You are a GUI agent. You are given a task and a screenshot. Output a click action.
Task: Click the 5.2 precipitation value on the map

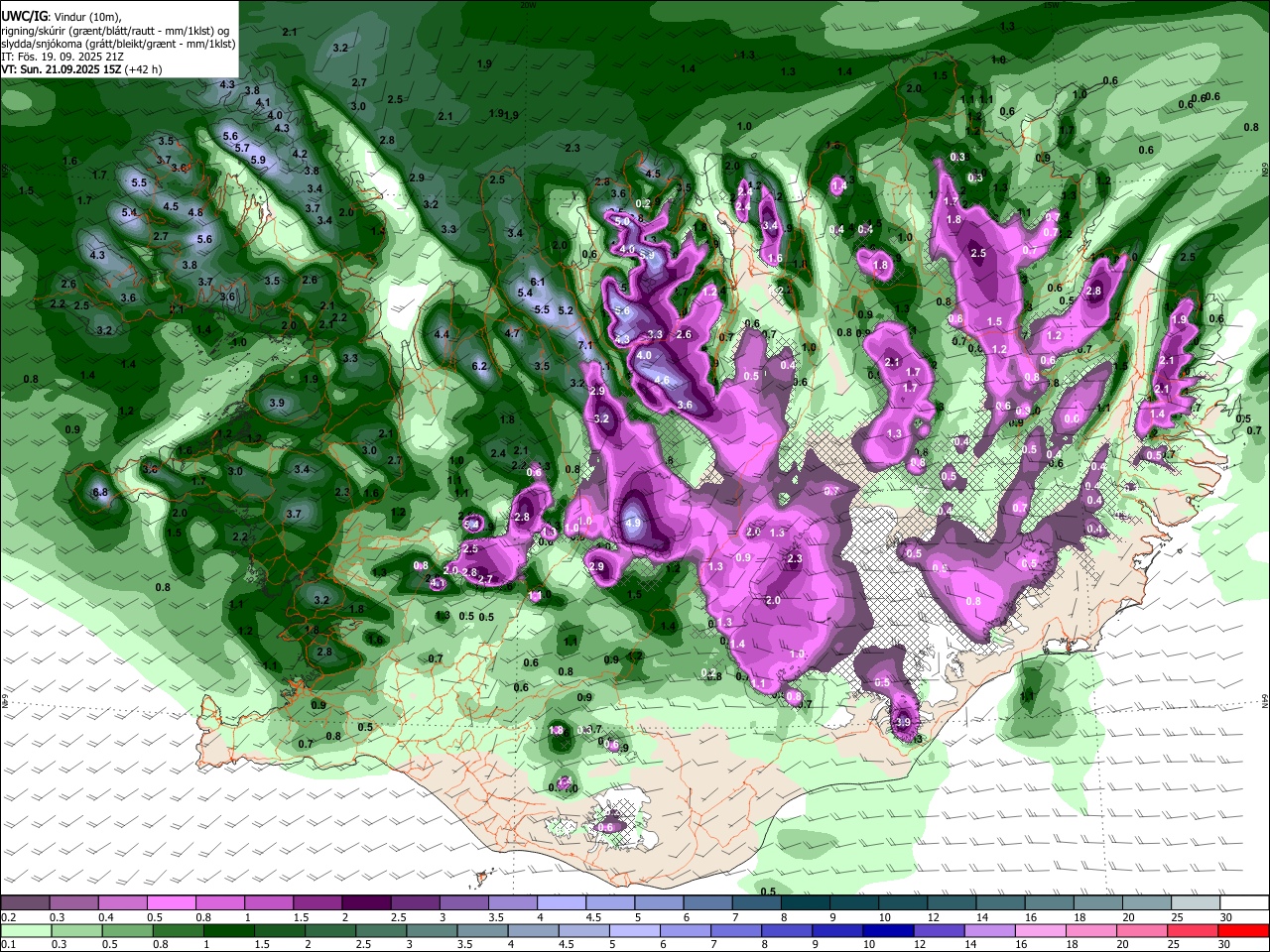567,310
